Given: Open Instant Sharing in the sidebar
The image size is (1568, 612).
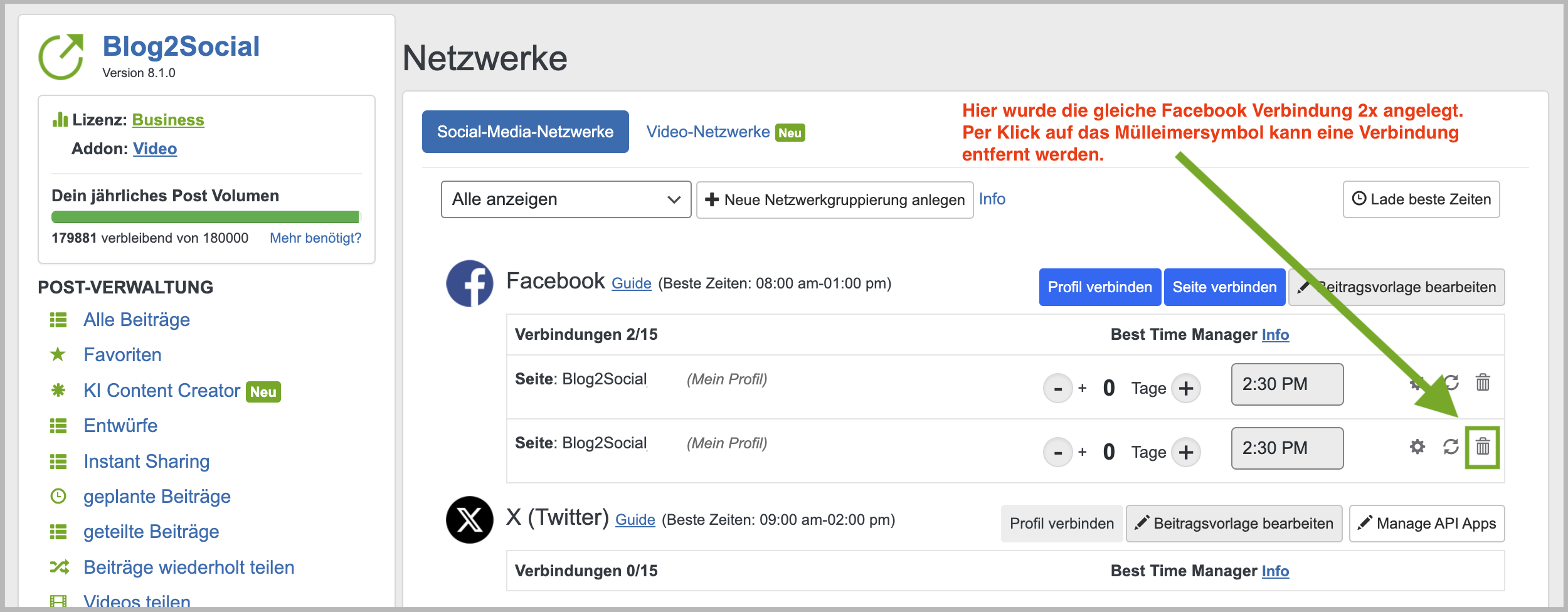Looking at the screenshot, I should pos(147,462).
